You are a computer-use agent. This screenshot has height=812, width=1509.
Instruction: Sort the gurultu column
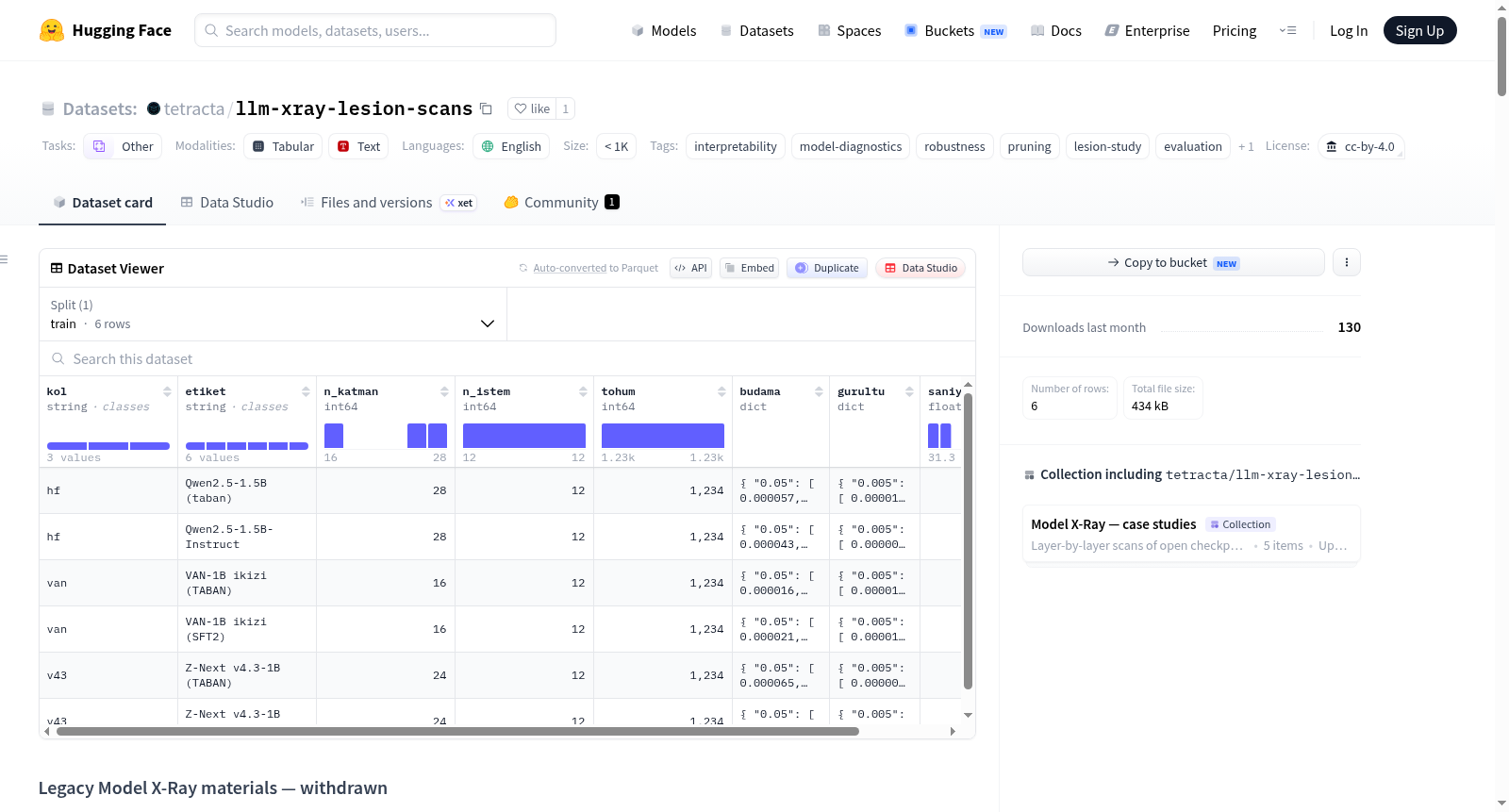click(909, 391)
